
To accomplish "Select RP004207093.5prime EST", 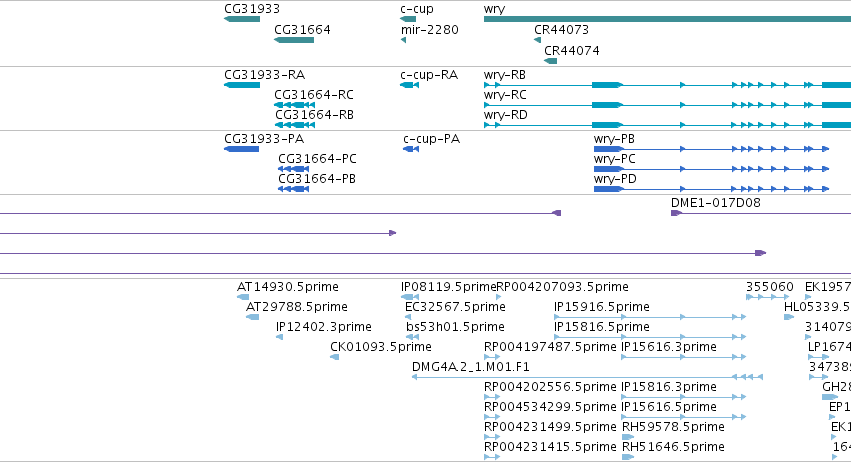I will [499, 297].
